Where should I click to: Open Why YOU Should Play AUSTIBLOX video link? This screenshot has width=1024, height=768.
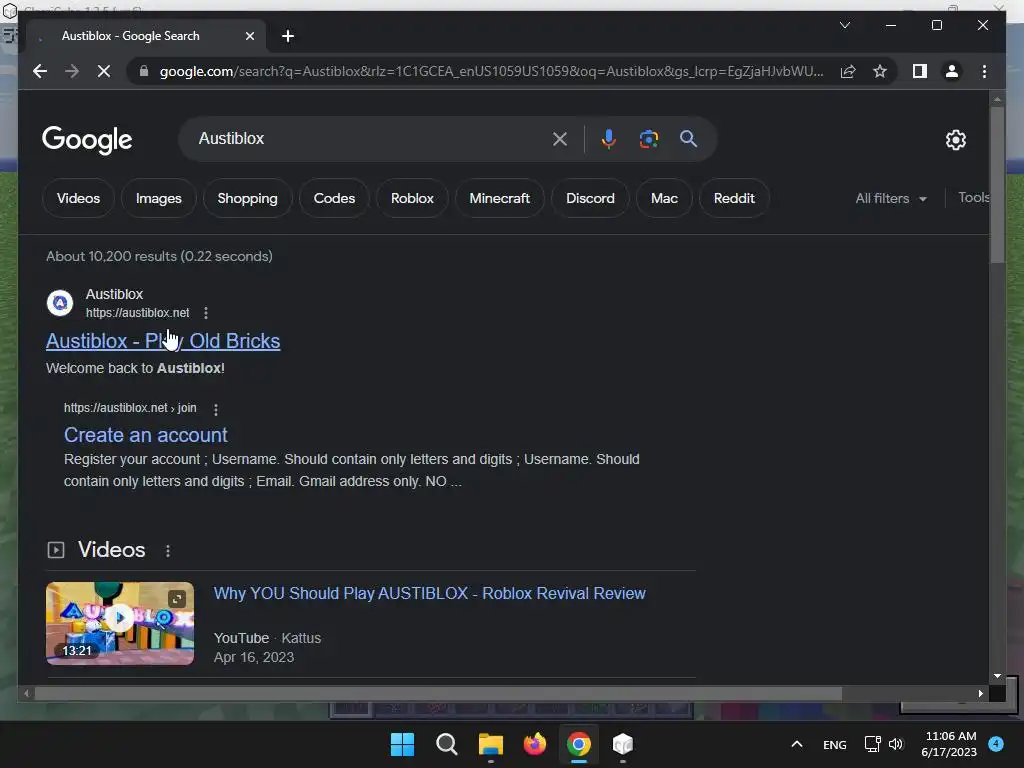(x=430, y=593)
